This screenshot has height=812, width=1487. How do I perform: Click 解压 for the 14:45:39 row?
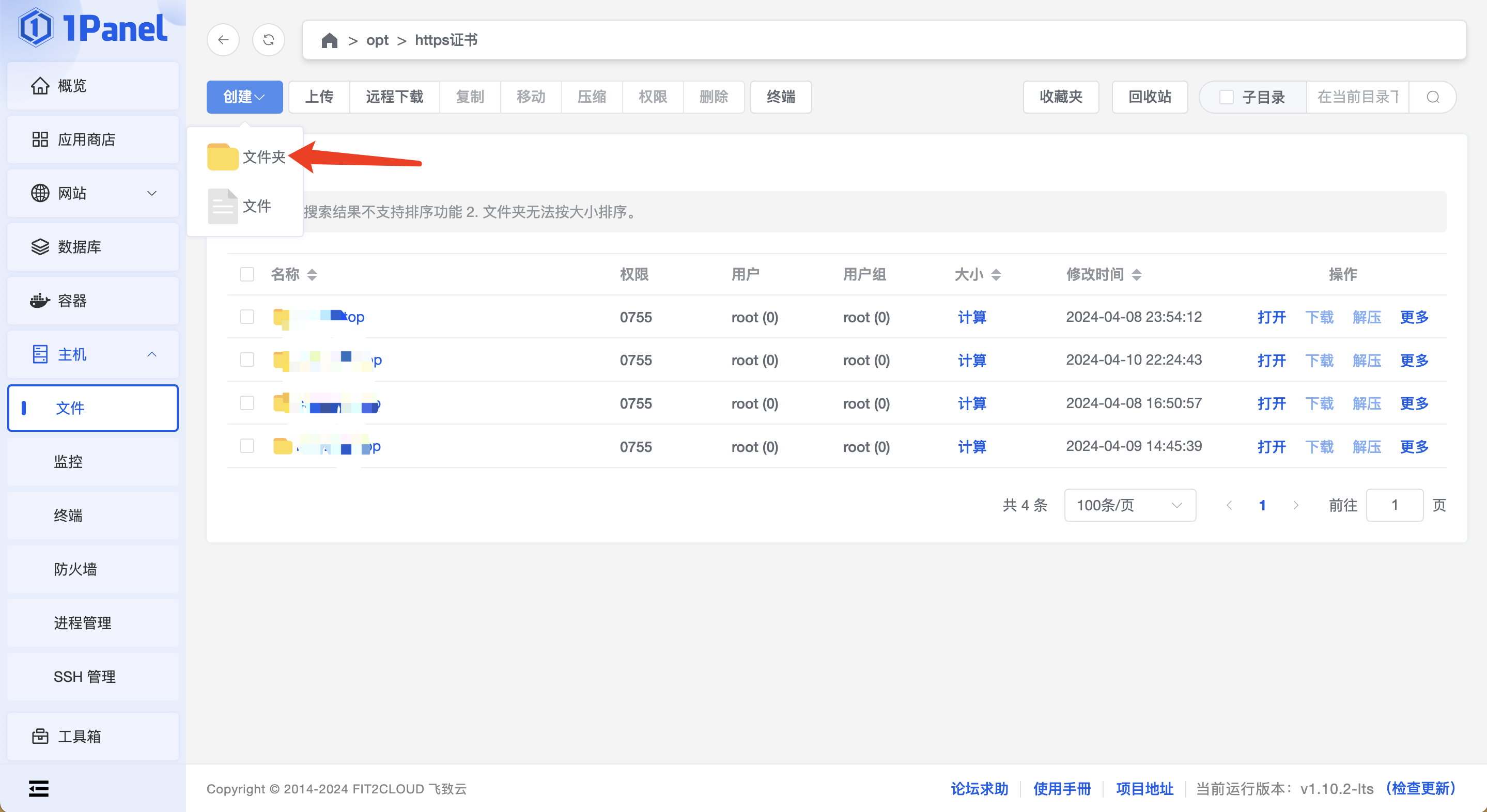click(x=1367, y=446)
